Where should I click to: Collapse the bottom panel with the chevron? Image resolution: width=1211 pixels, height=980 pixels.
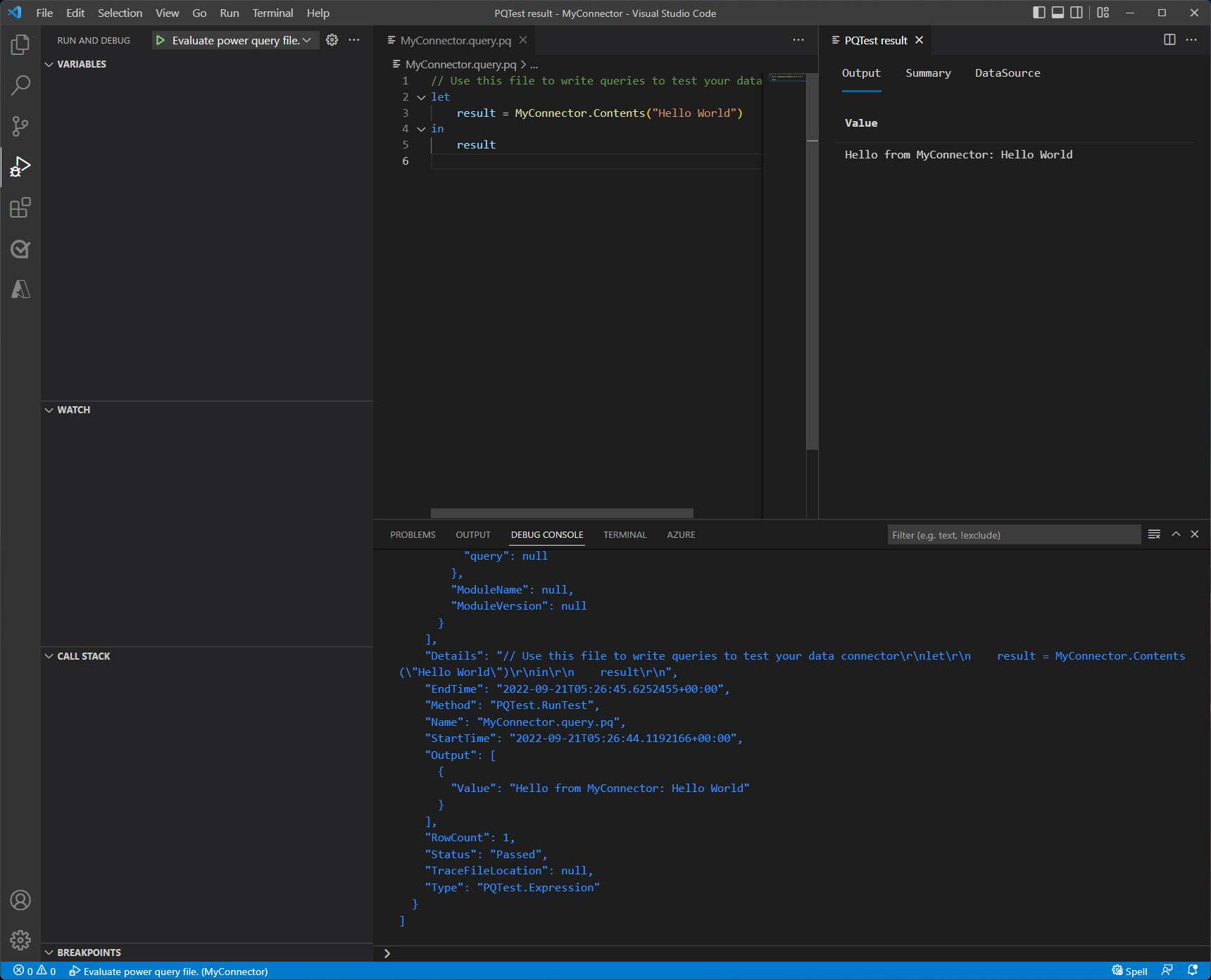[x=1176, y=534]
